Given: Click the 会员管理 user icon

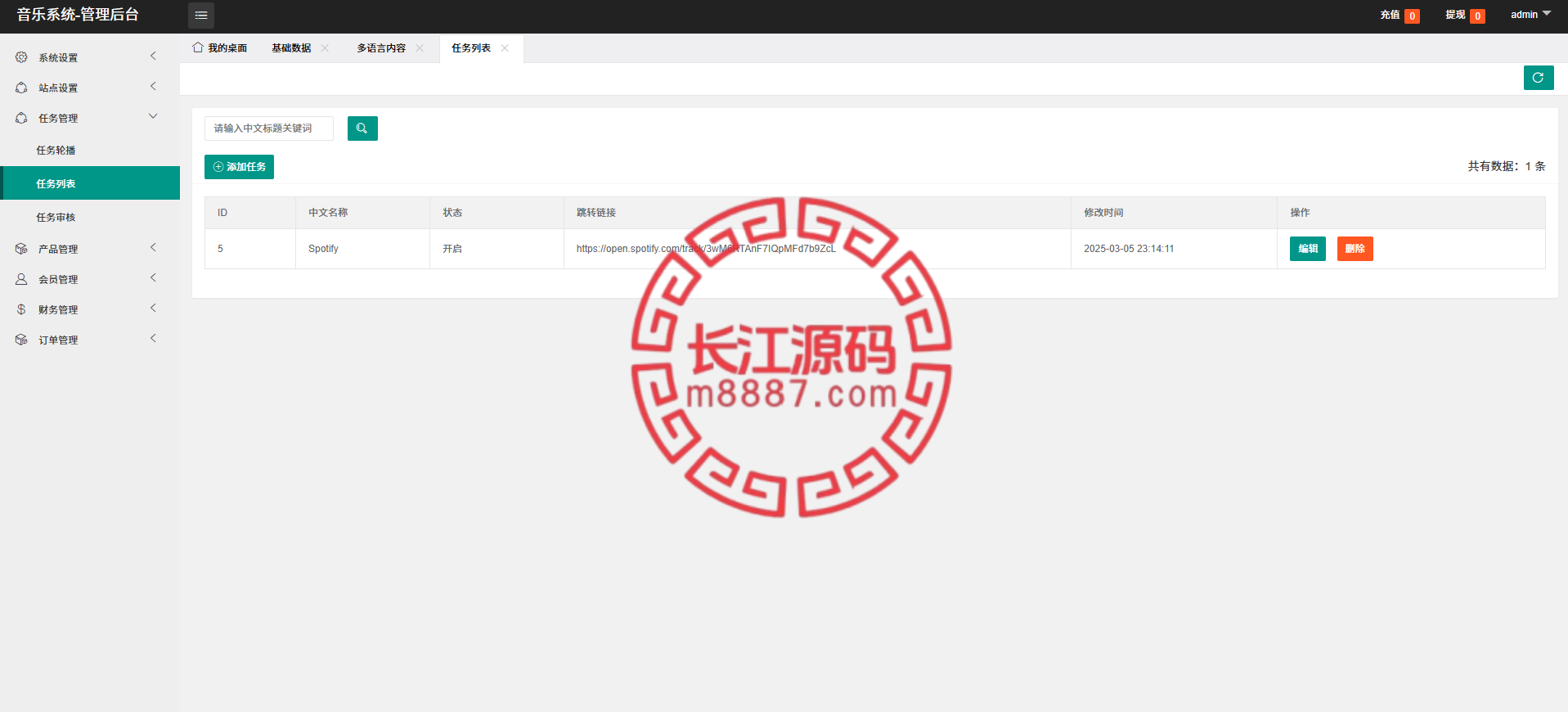Looking at the screenshot, I should click(21, 279).
